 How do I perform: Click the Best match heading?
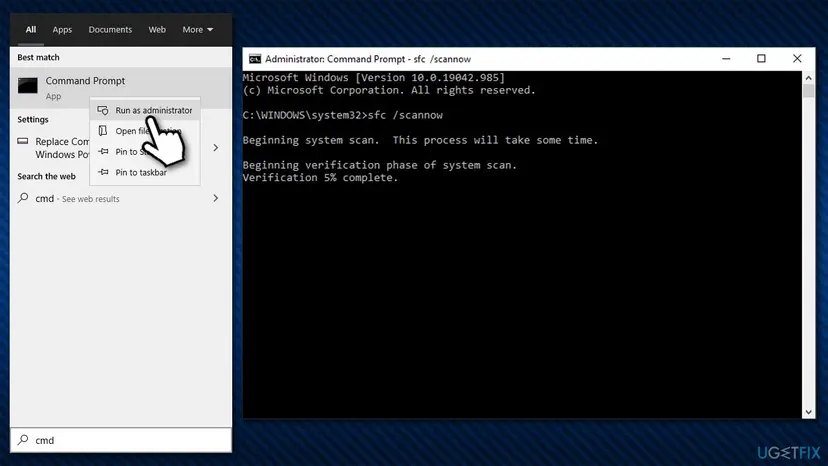tap(38, 57)
